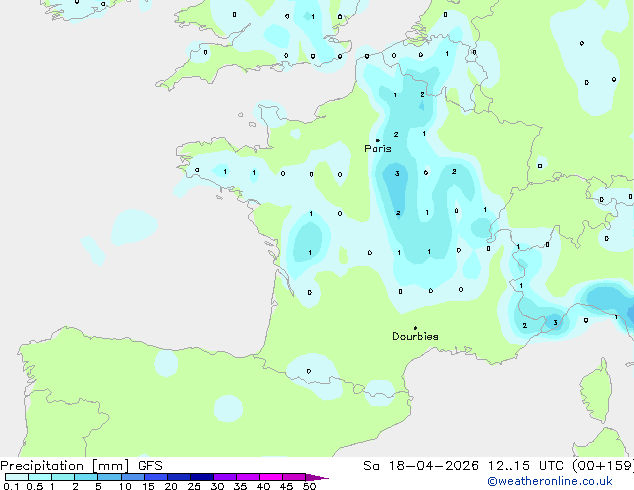Click the forecast date 'Sa 18-04-2026' text
Image resolution: width=634 pixels, height=490 pixels.
[x=421, y=466]
